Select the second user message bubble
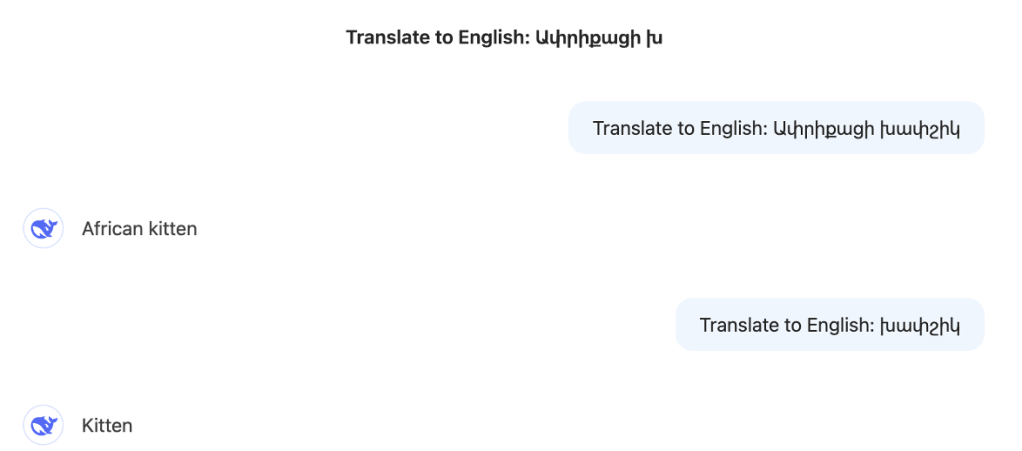1022x451 pixels. 829,325
